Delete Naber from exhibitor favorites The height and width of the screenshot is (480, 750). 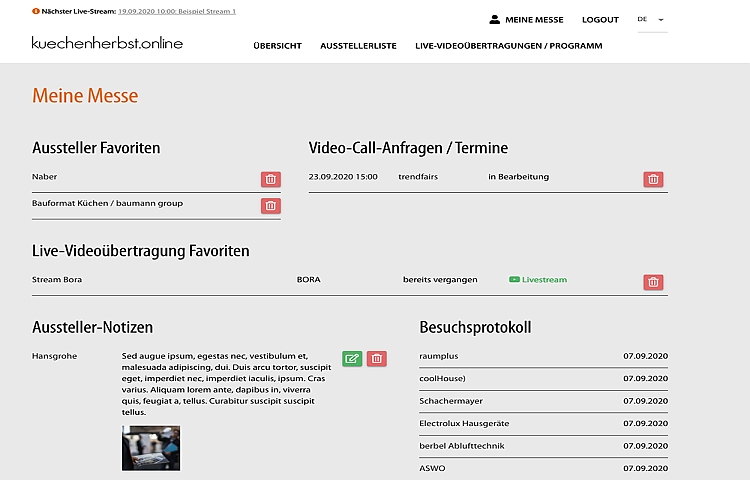pyautogui.click(x=270, y=180)
